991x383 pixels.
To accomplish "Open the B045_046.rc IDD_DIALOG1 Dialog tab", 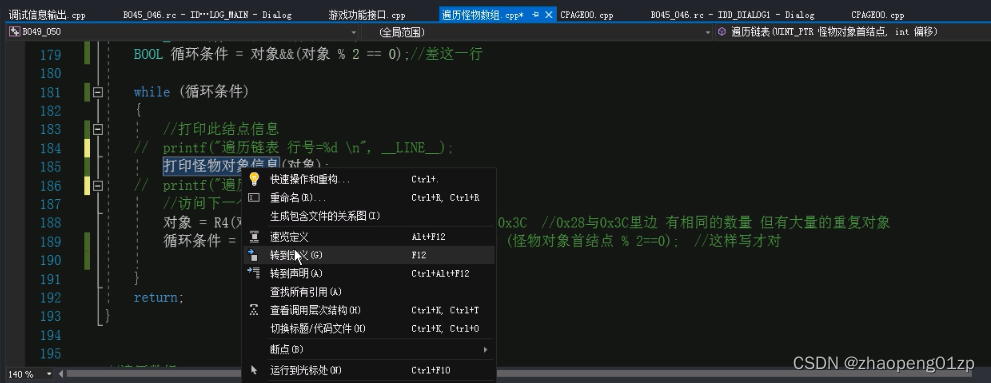I will click(733, 15).
